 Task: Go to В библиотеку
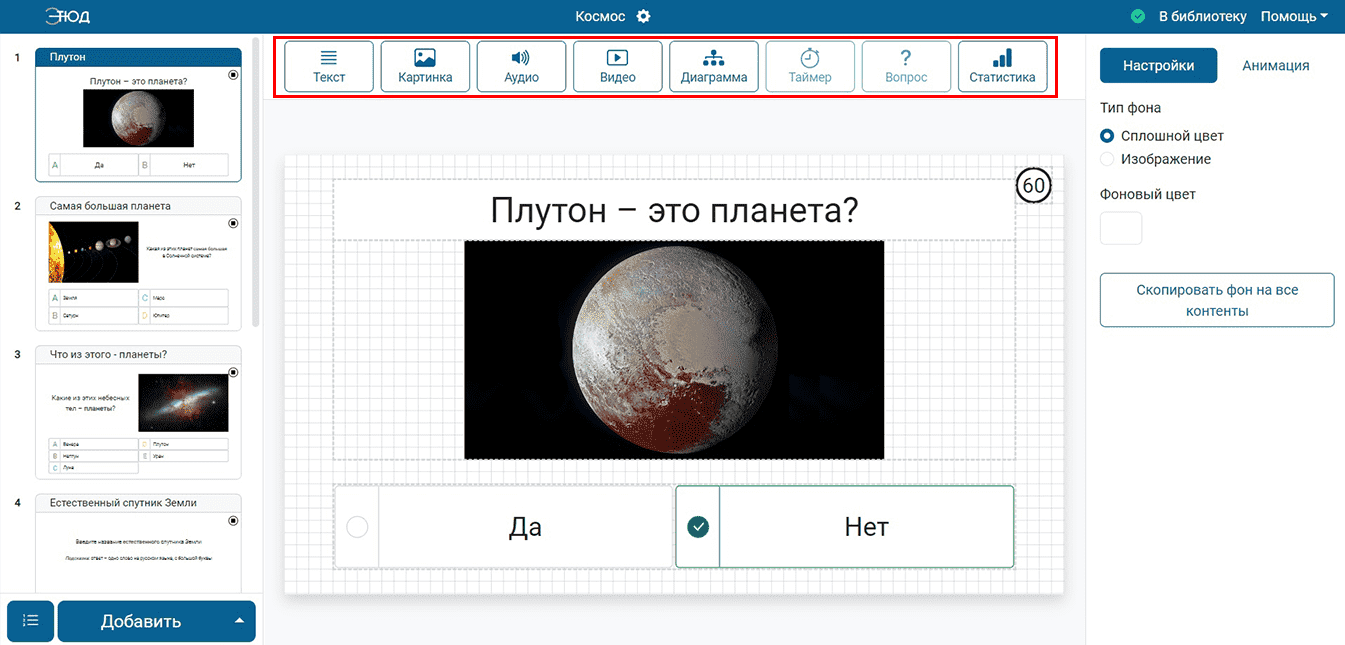[1202, 16]
